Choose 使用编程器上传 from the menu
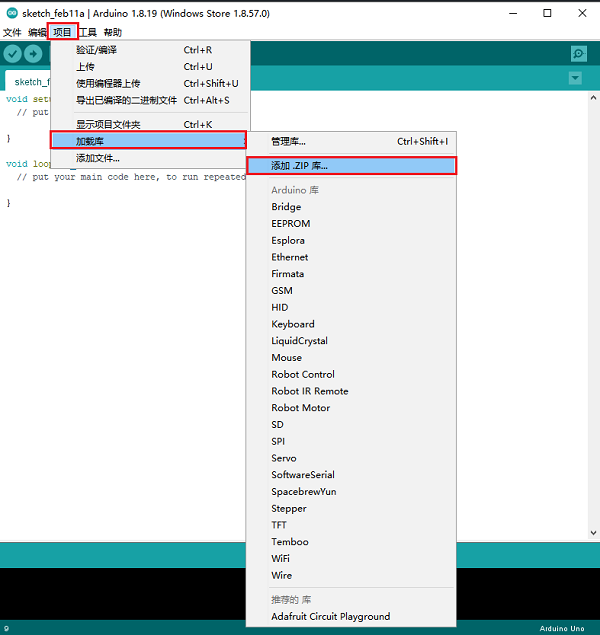This screenshot has height=635, width=600. (150, 83)
